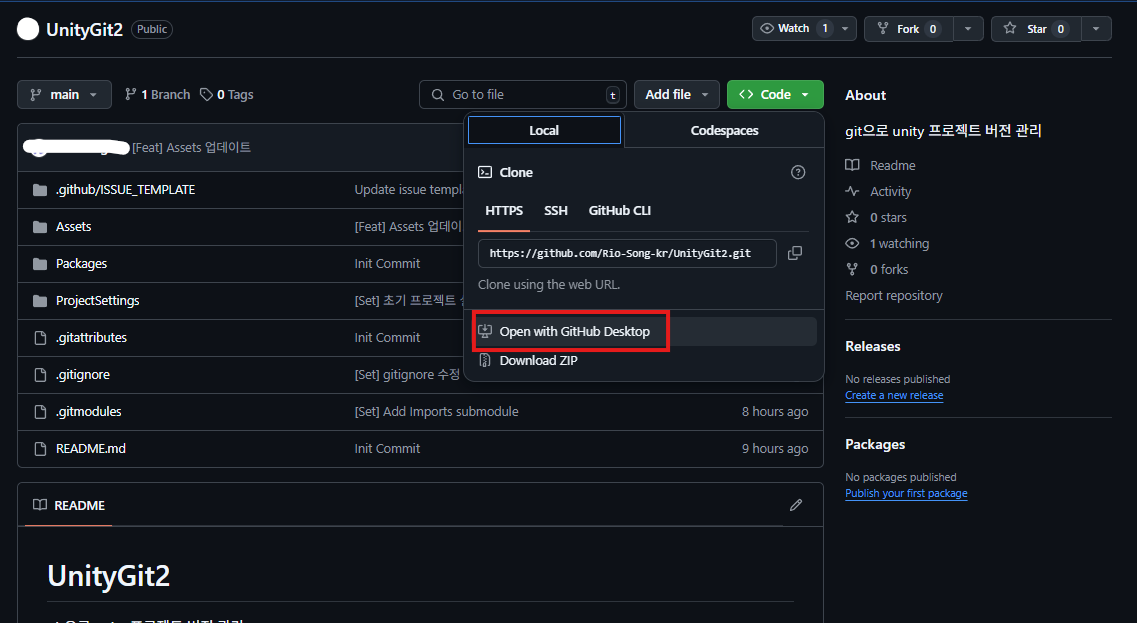Click the clone URL text field
Image resolution: width=1137 pixels, height=623 pixels.
627,253
